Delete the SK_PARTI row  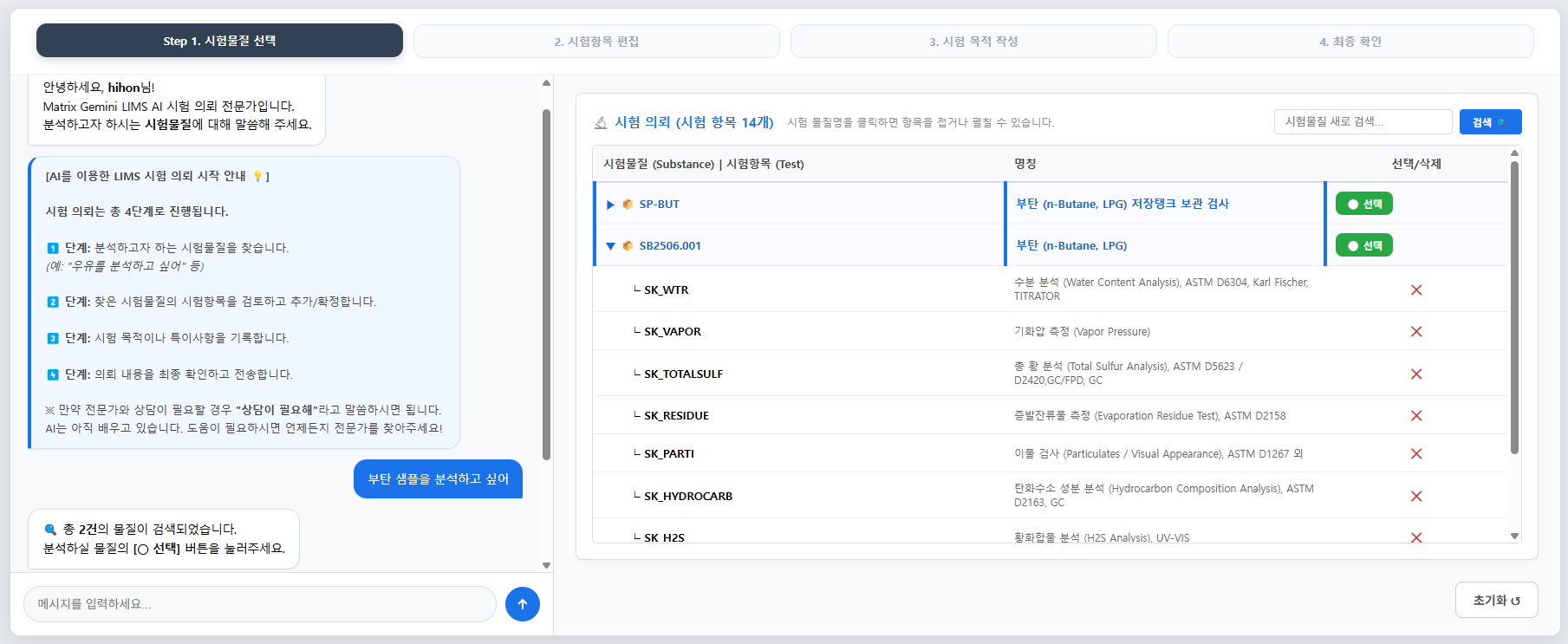[1416, 454]
